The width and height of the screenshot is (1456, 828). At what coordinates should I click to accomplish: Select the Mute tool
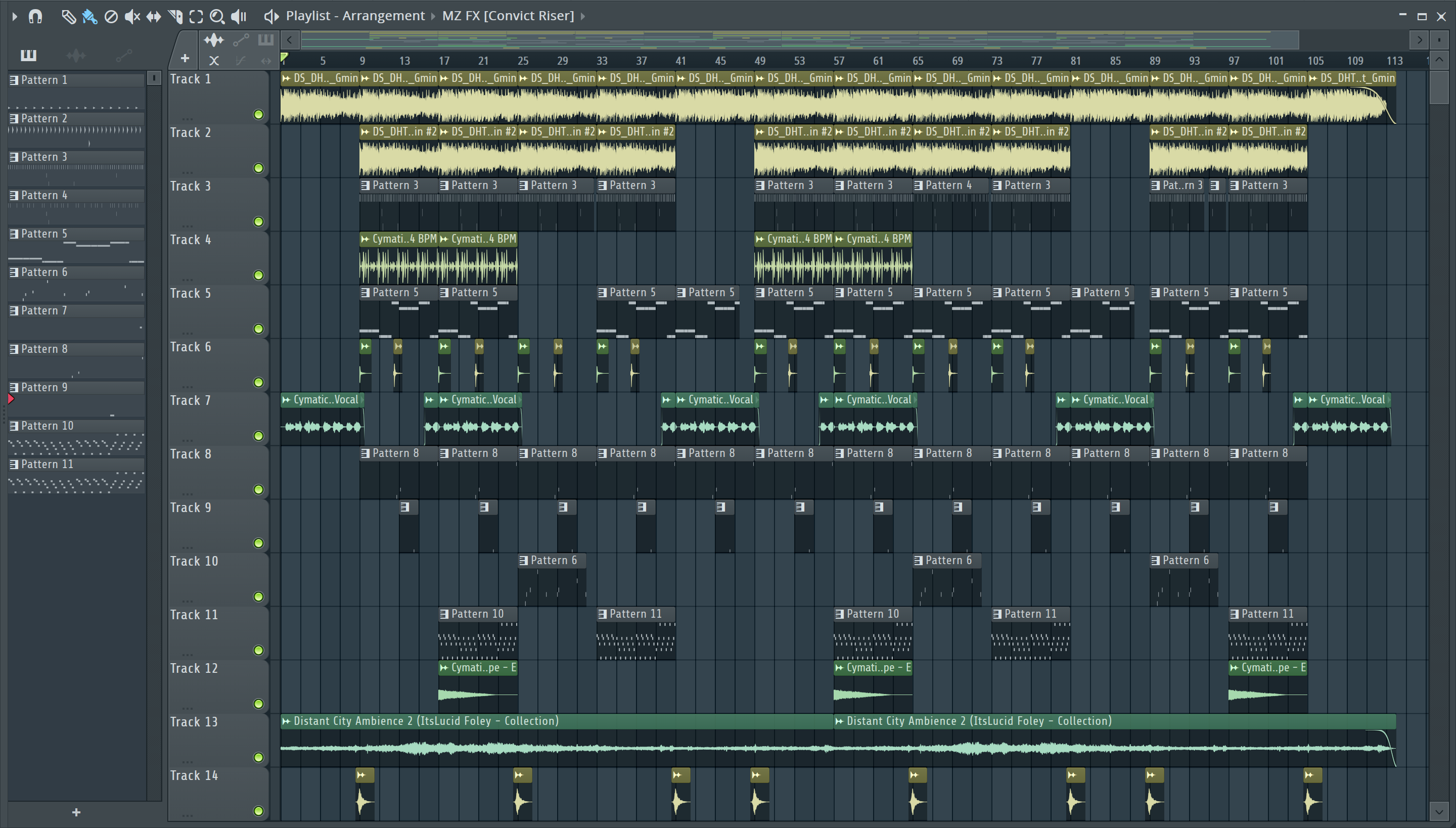[x=132, y=17]
